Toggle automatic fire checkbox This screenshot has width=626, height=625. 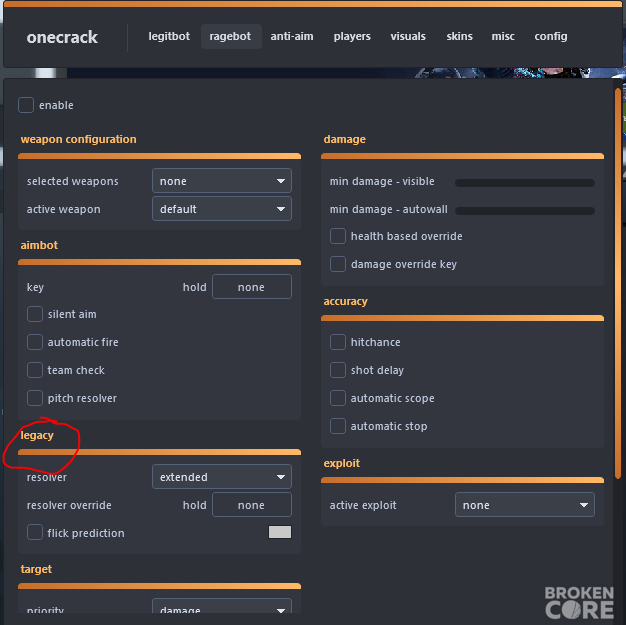[x=35, y=342]
